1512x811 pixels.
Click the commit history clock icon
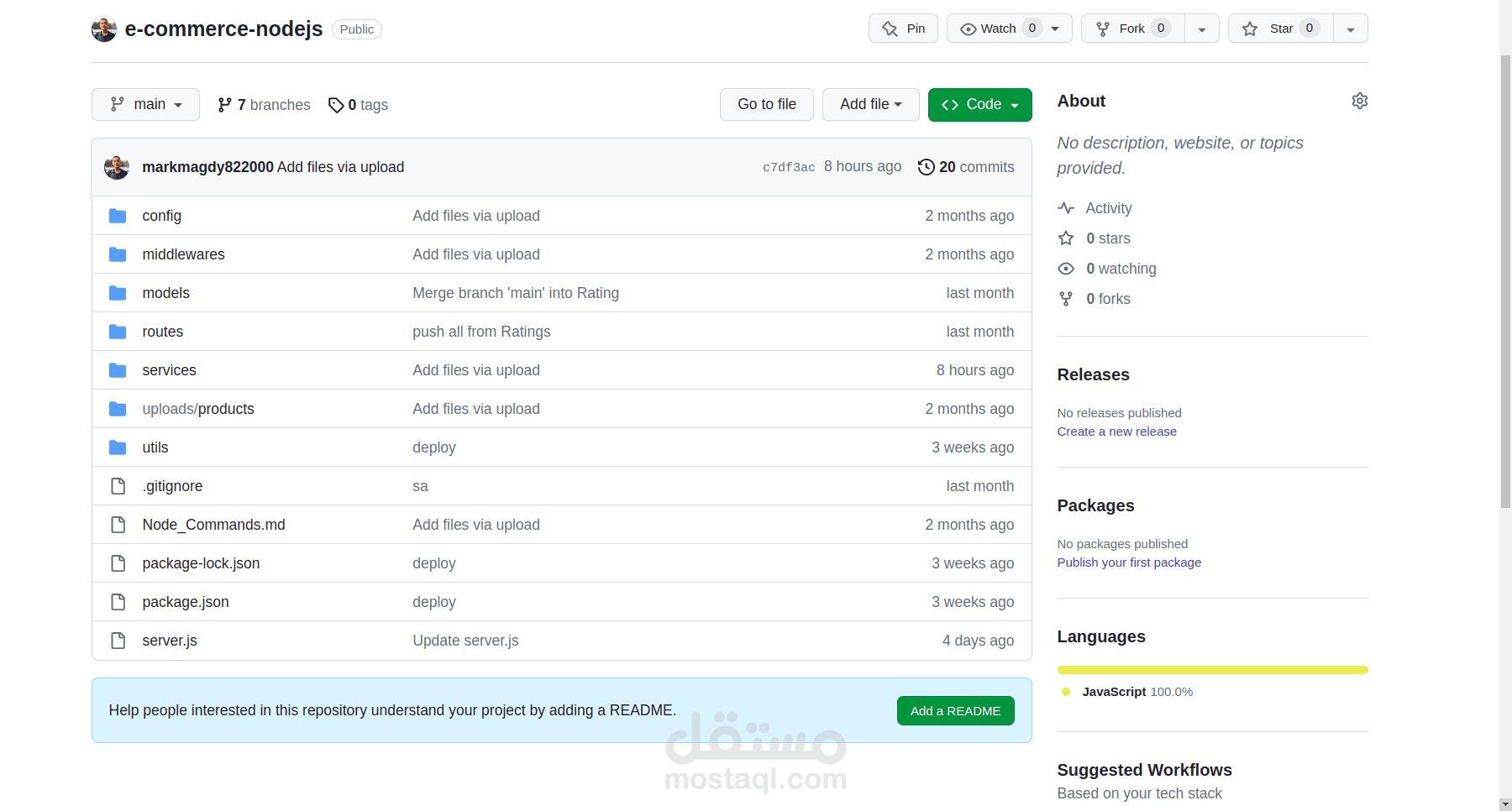[x=926, y=167]
